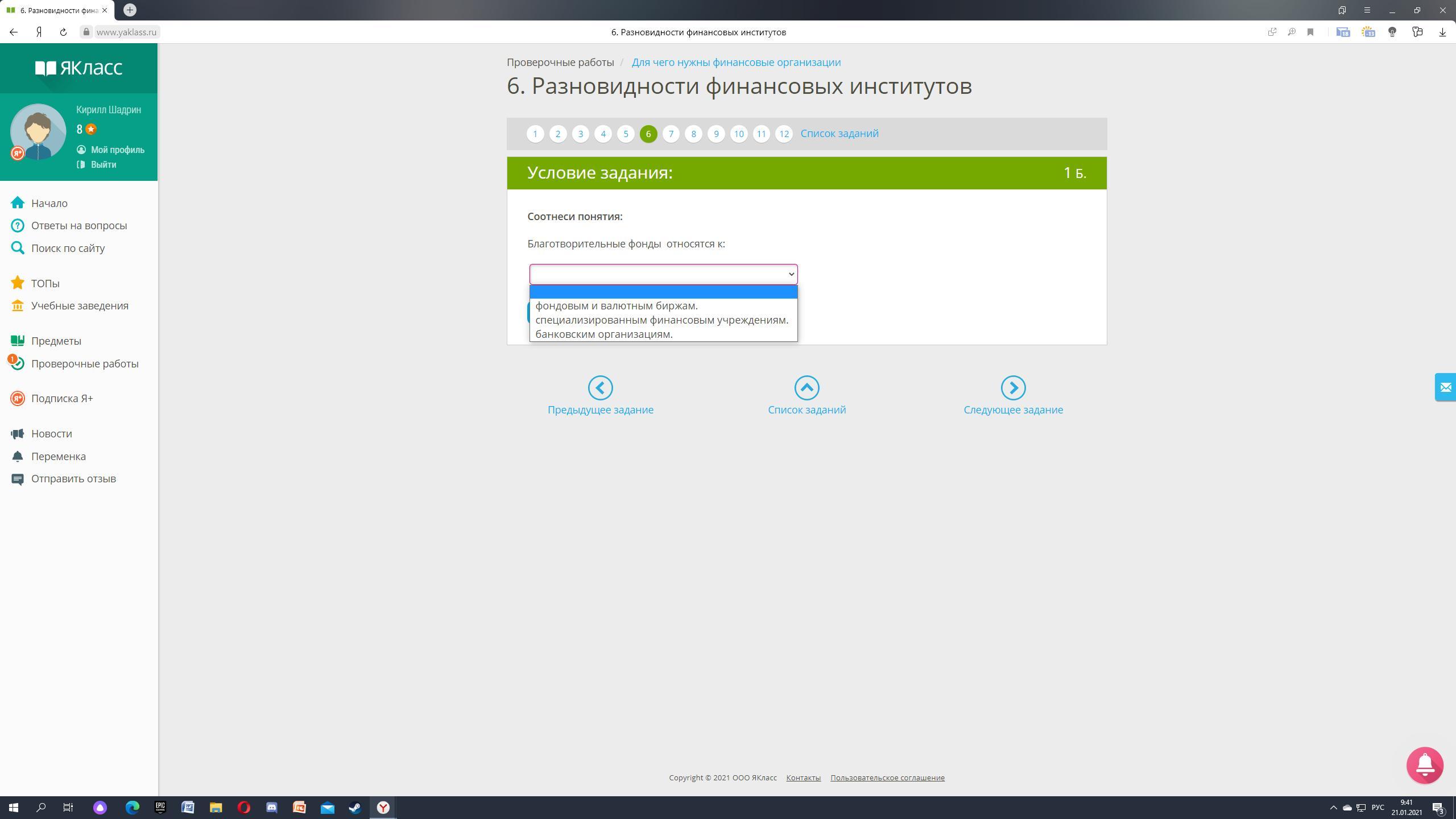
Task: Click the browser page reload icon
Action: [x=63, y=32]
